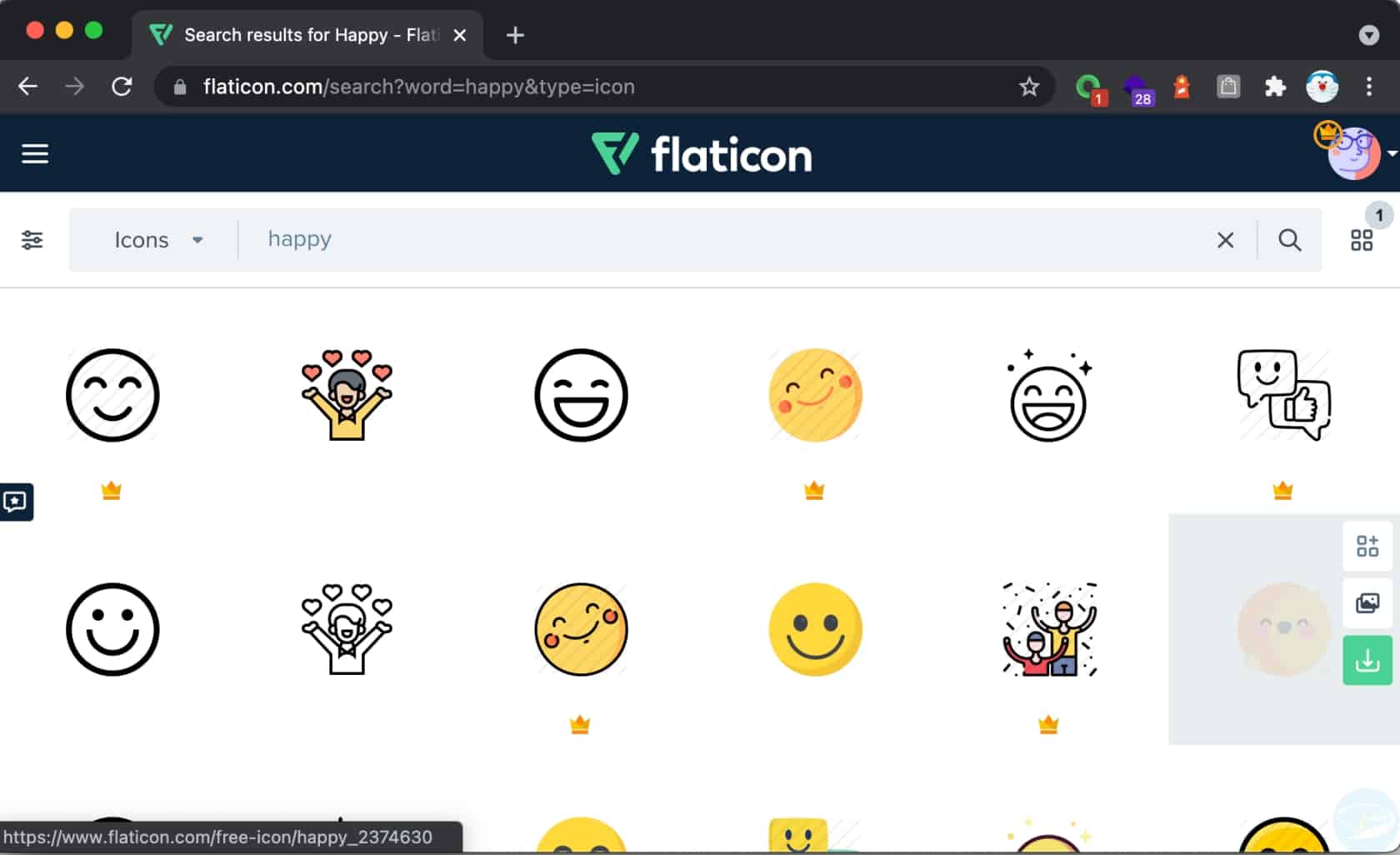Screen dimensions: 1400x855
Task: Open the image preview icon on hovered icon
Action: click(x=1367, y=603)
